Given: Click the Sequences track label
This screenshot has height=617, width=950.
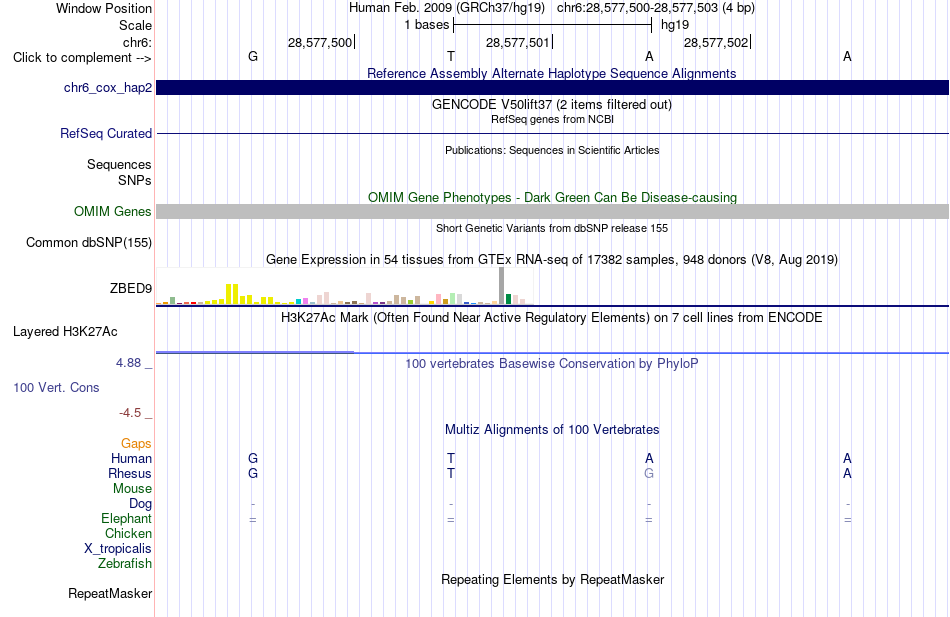Looking at the screenshot, I should click(x=119, y=164).
